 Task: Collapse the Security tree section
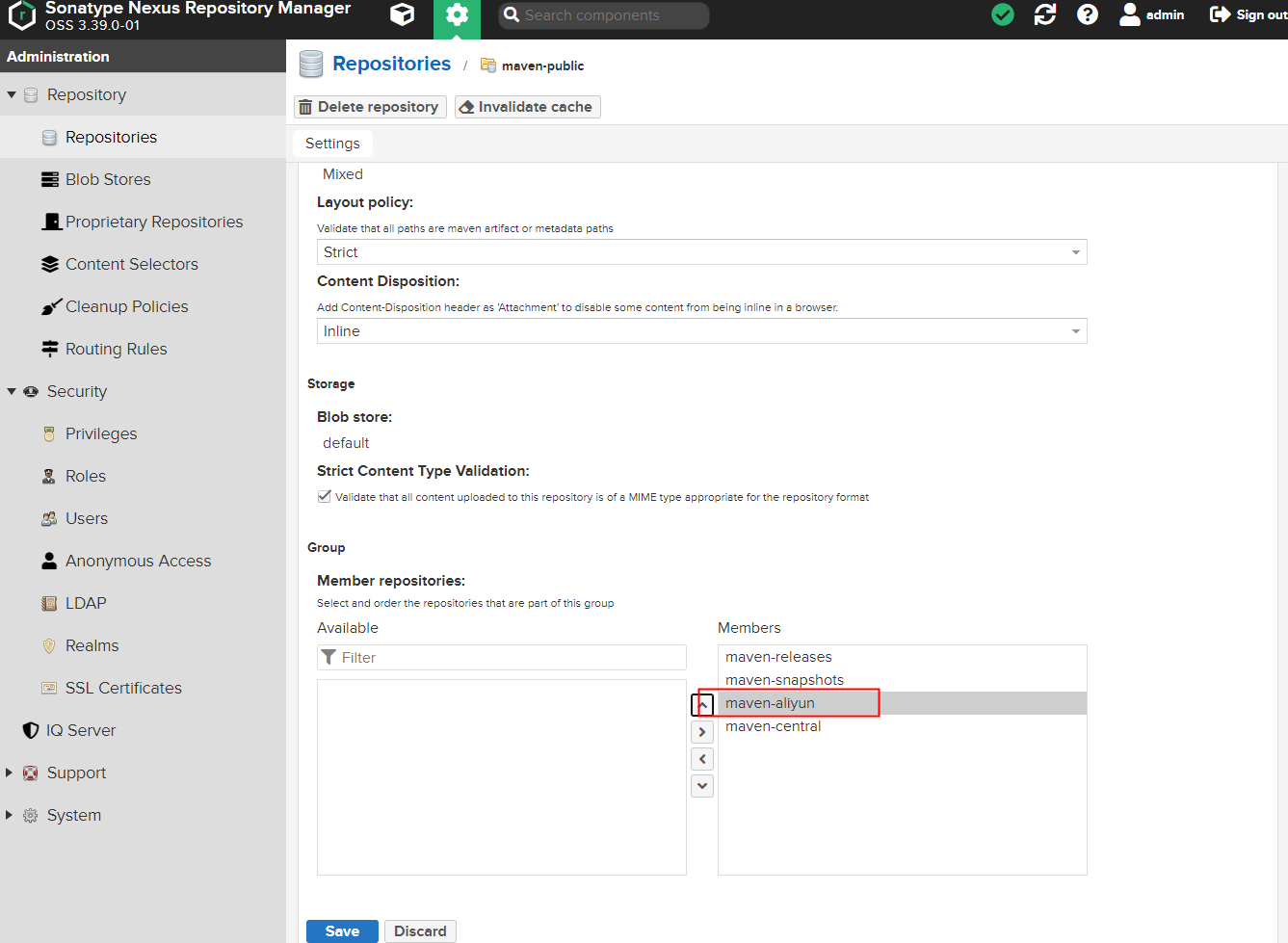(x=12, y=391)
